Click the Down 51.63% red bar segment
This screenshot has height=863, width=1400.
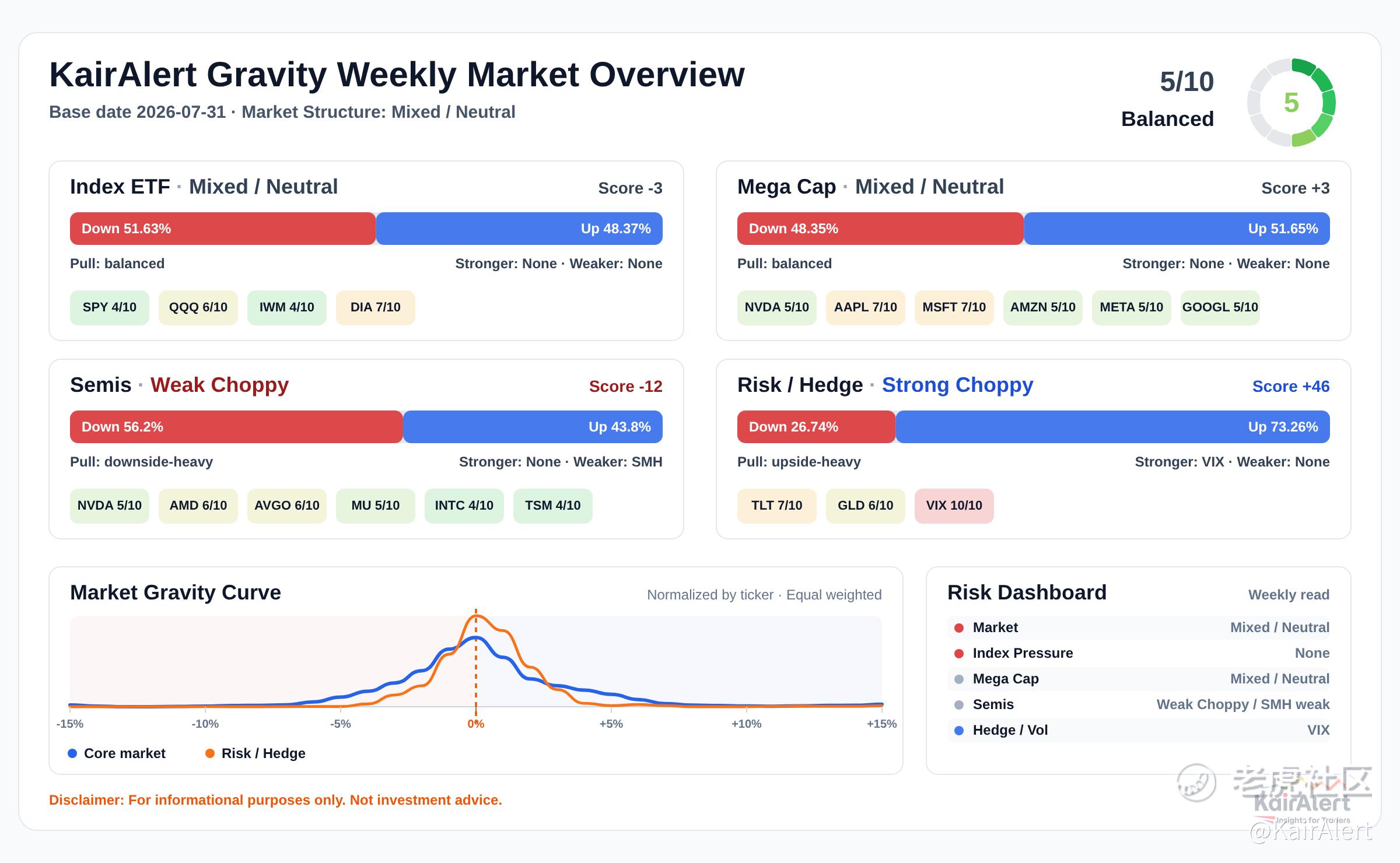223,229
